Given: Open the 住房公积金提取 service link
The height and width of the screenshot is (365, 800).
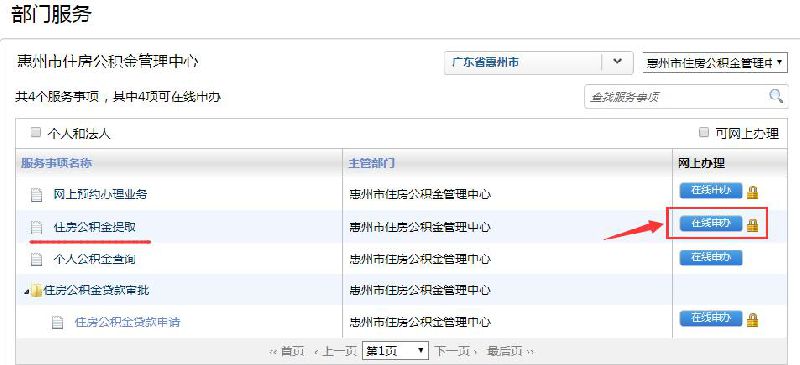Looking at the screenshot, I should click(95, 227).
